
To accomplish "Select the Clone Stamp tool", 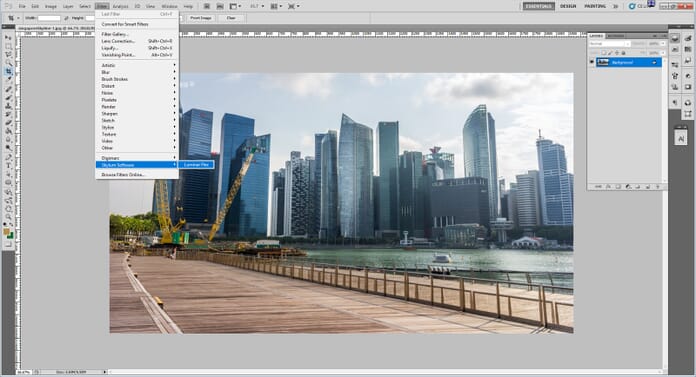I will 8,106.
